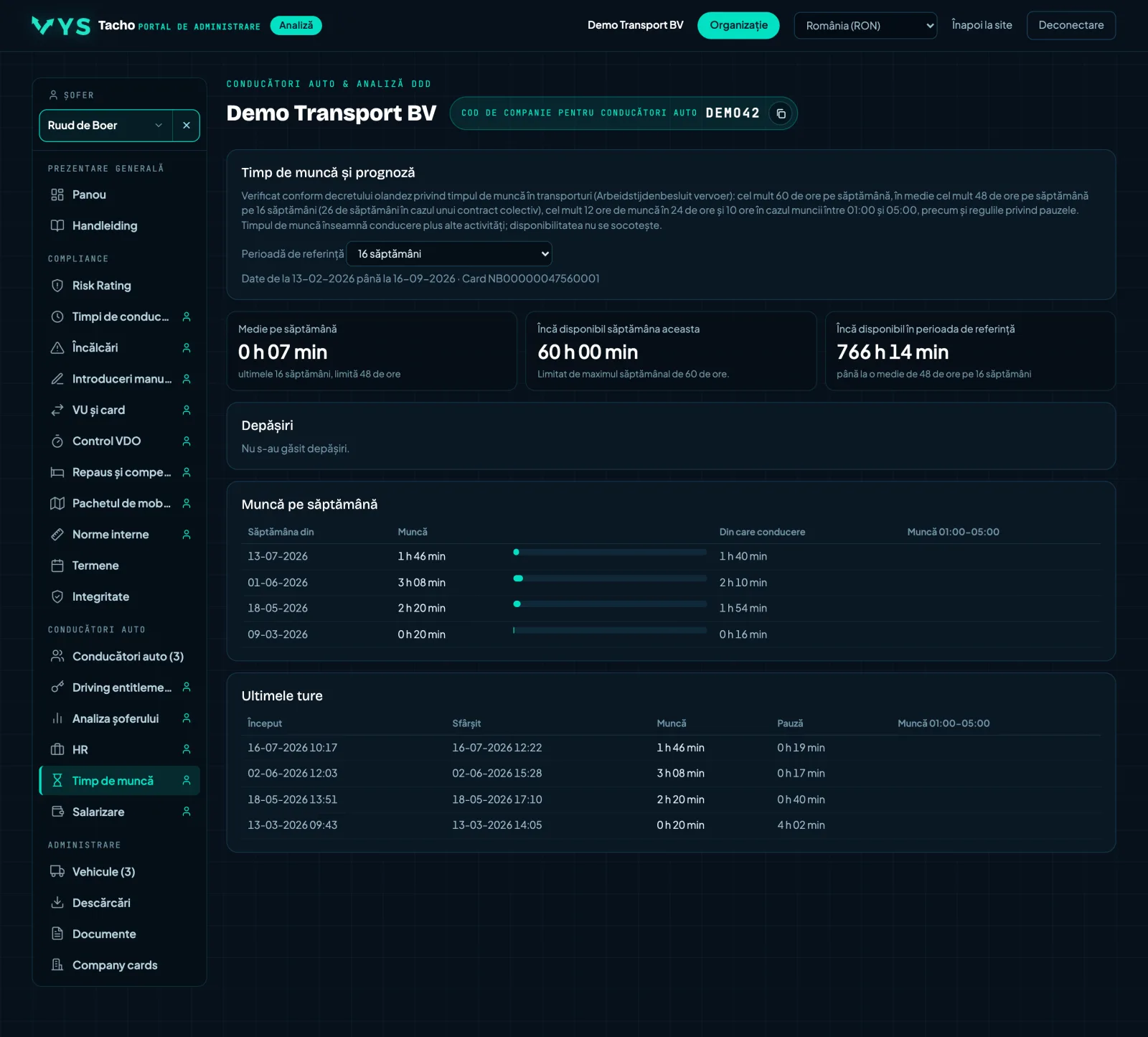Click the 13-07-2026 week progress bar
Viewport: 1148px width, 1037px height.
pyautogui.click(x=610, y=553)
